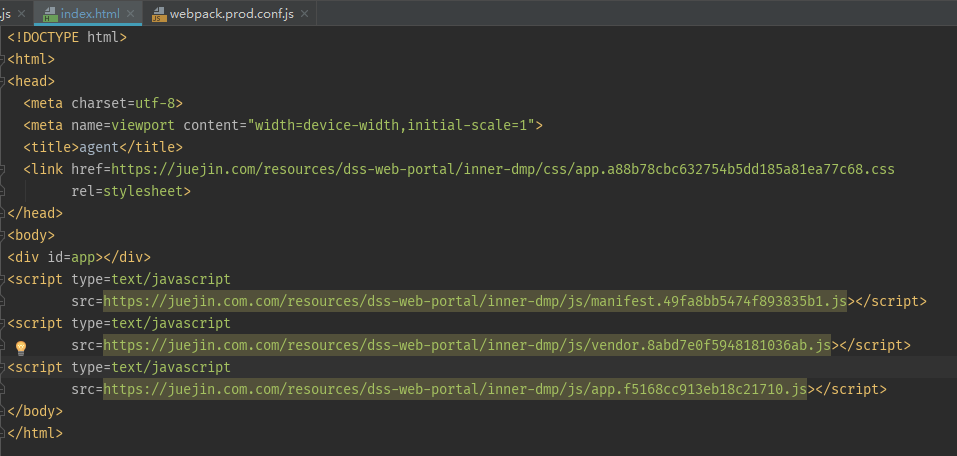Click the closing </html> tag
This screenshot has height=456, width=957.
[35, 433]
